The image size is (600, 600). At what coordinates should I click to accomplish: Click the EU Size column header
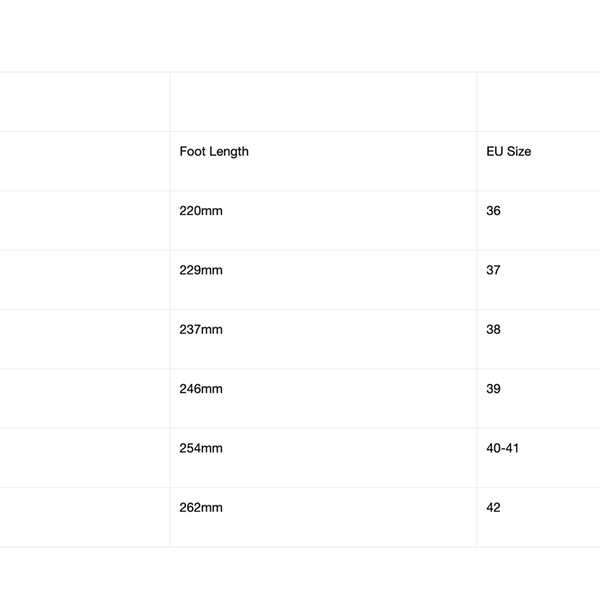[509, 152]
